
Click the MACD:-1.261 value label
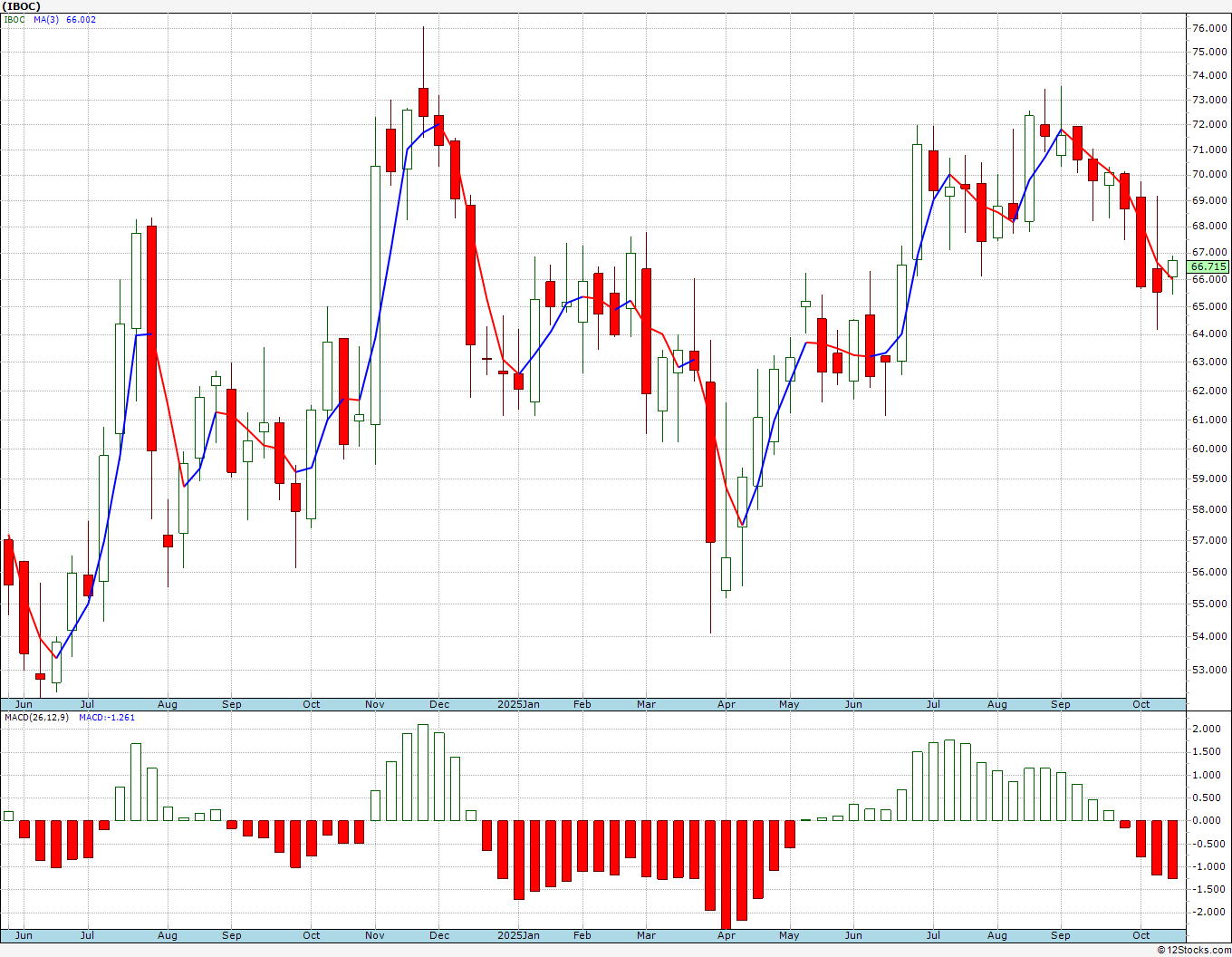coord(107,718)
